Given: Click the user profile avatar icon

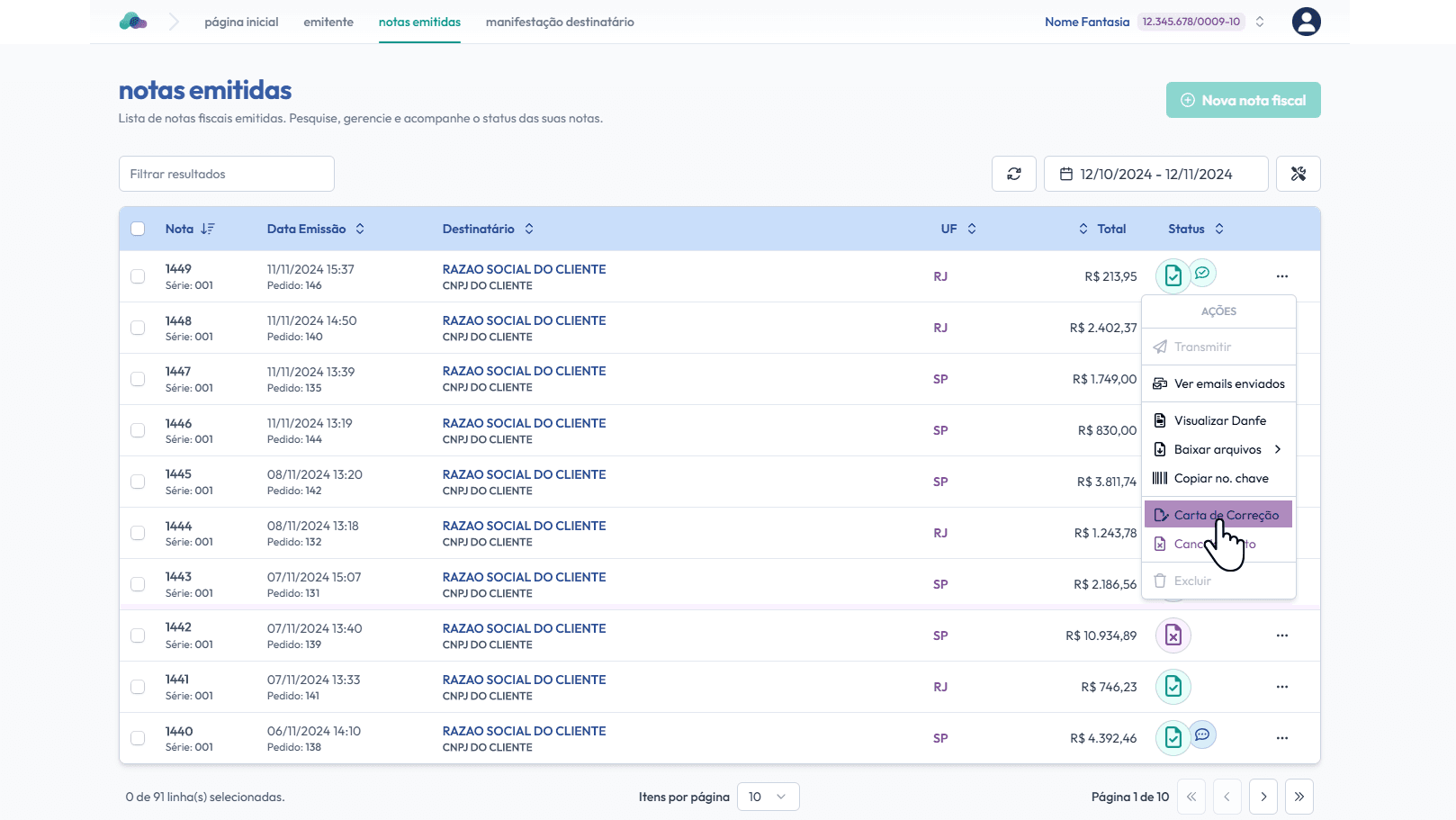Looking at the screenshot, I should point(1306,22).
